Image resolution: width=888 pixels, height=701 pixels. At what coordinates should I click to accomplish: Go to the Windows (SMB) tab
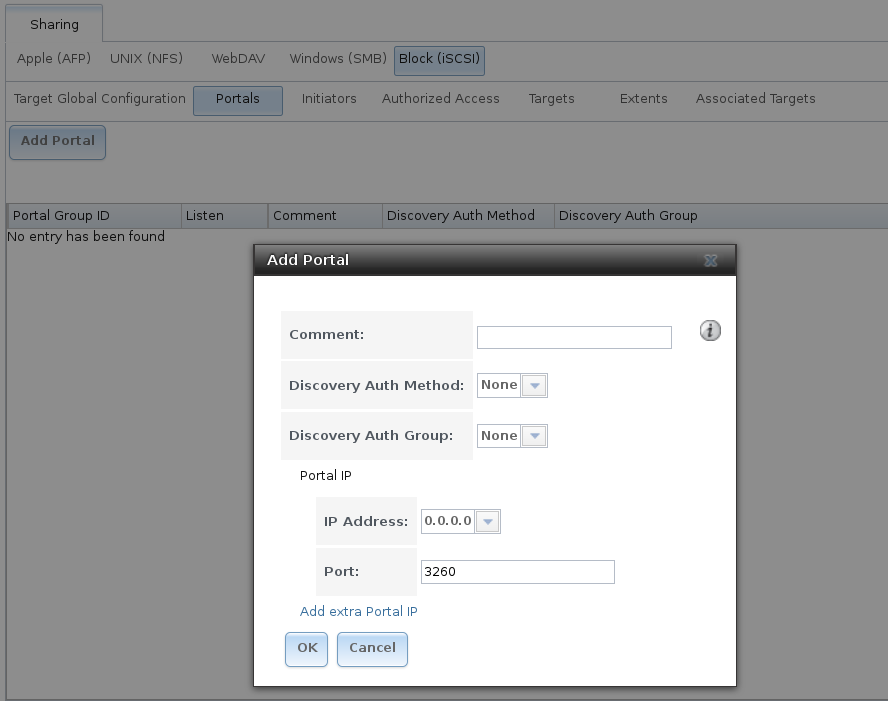[337, 59]
